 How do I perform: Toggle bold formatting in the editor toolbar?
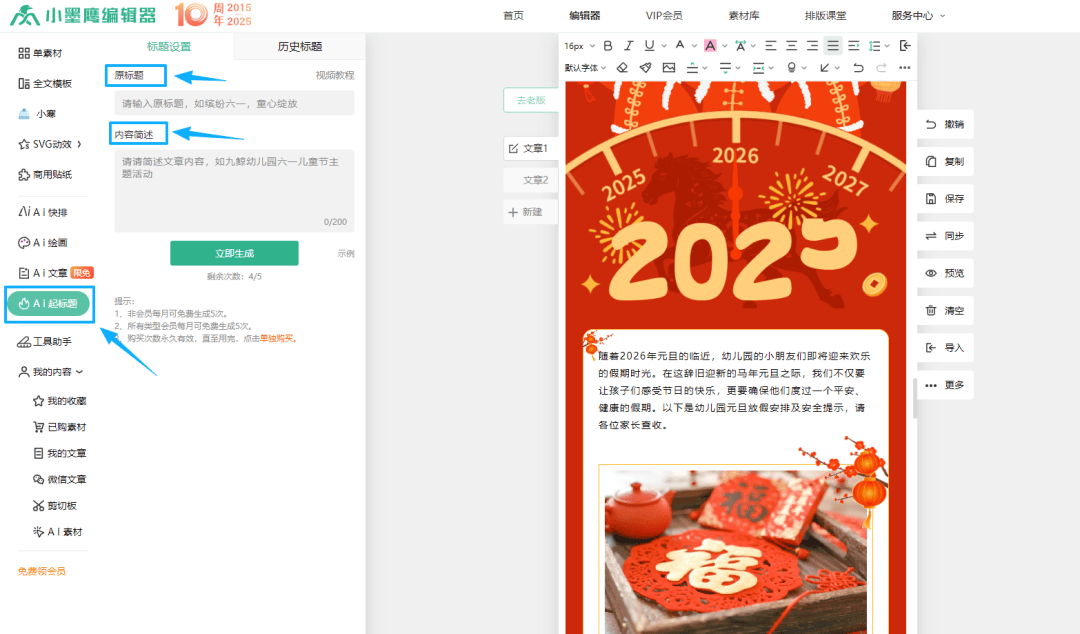click(x=607, y=46)
